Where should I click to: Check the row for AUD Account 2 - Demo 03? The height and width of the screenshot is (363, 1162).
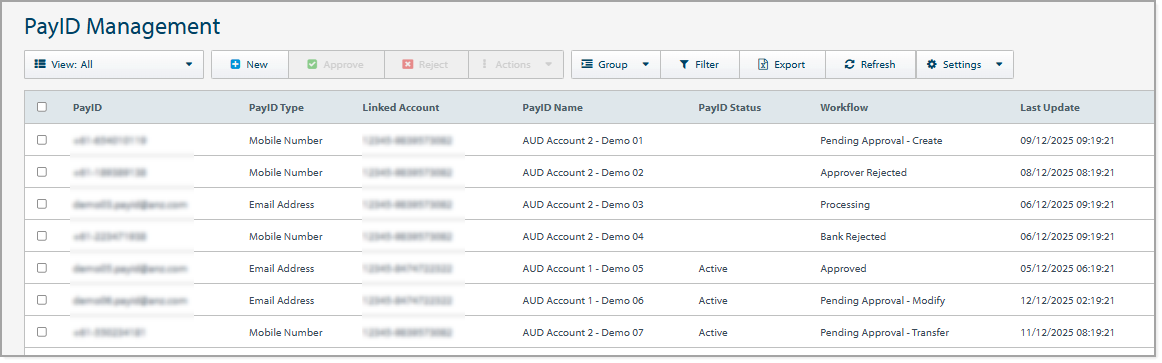tap(42, 204)
